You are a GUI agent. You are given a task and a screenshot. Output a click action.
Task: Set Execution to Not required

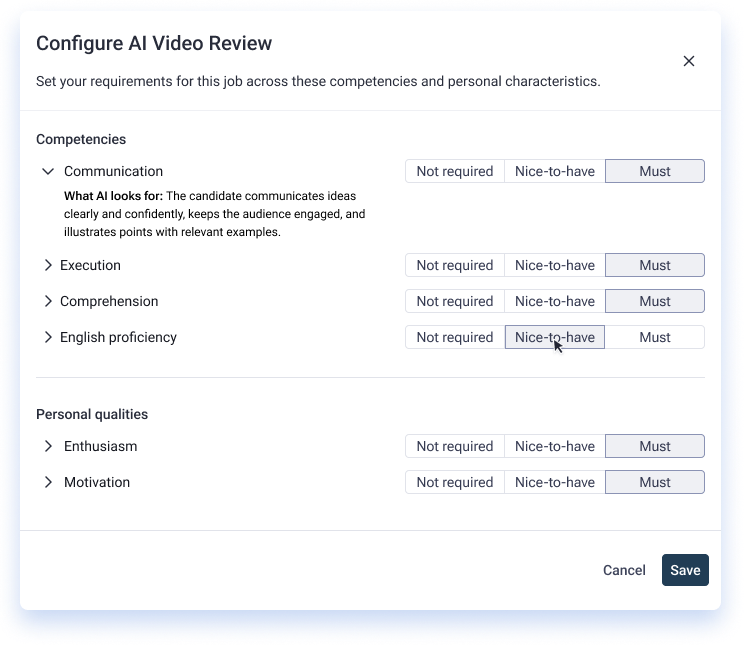click(x=455, y=265)
